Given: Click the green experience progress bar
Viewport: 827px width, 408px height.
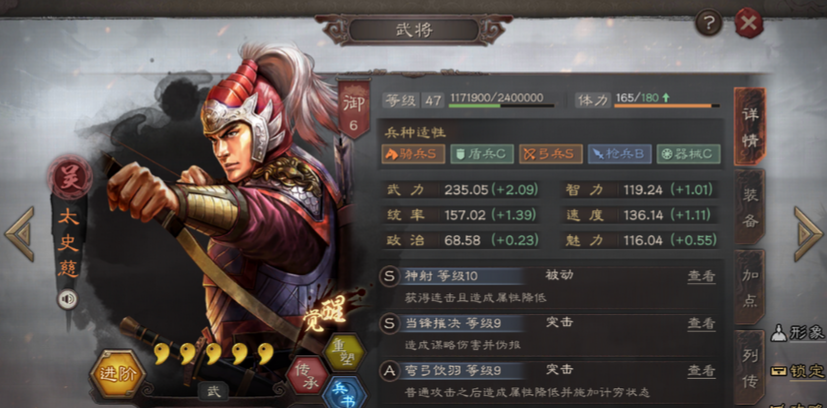Looking at the screenshot, I should click(501, 106).
